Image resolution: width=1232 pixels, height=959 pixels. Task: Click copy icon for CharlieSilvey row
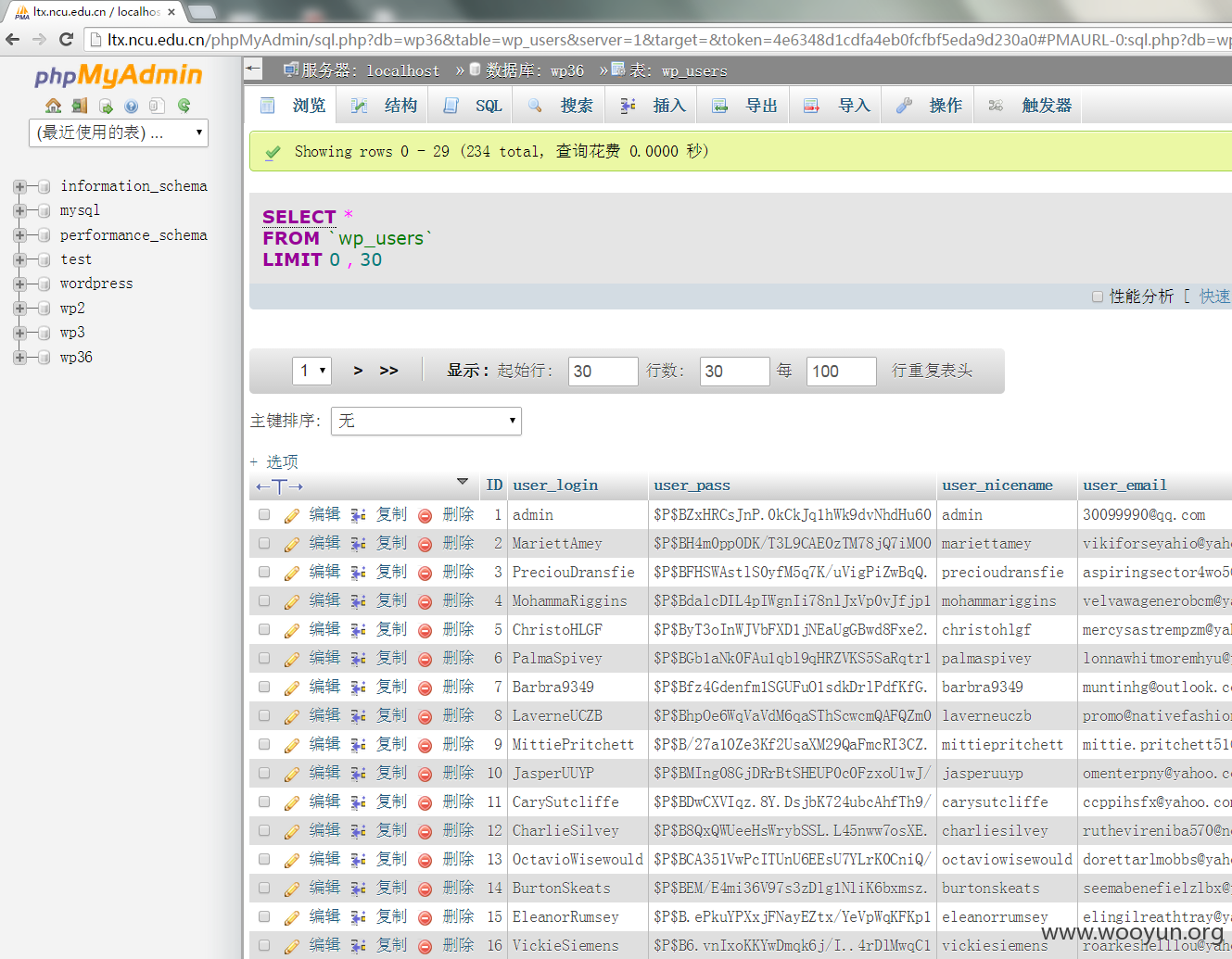(x=359, y=831)
